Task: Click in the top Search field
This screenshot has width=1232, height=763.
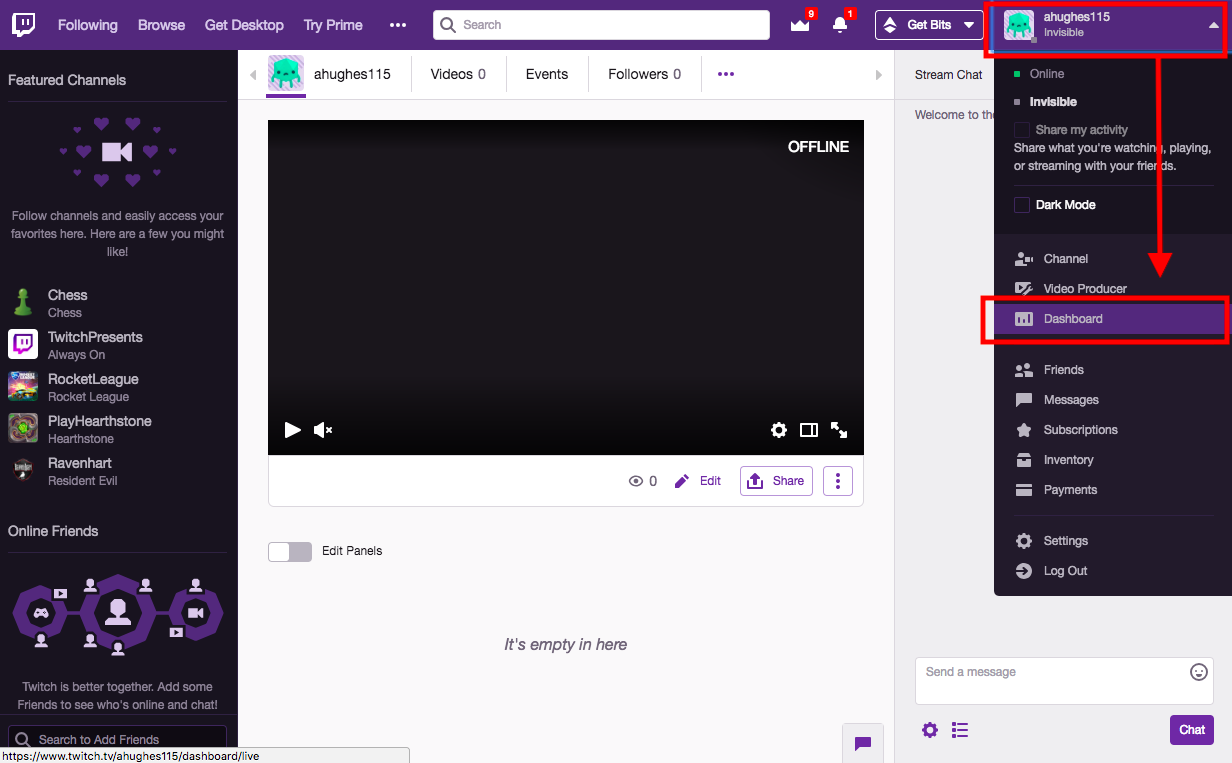Action: click(x=601, y=25)
